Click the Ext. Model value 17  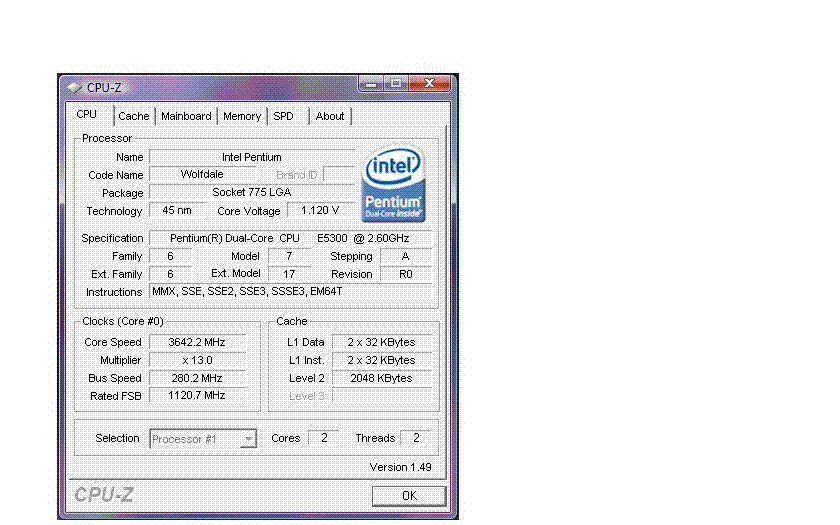coord(289,274)
